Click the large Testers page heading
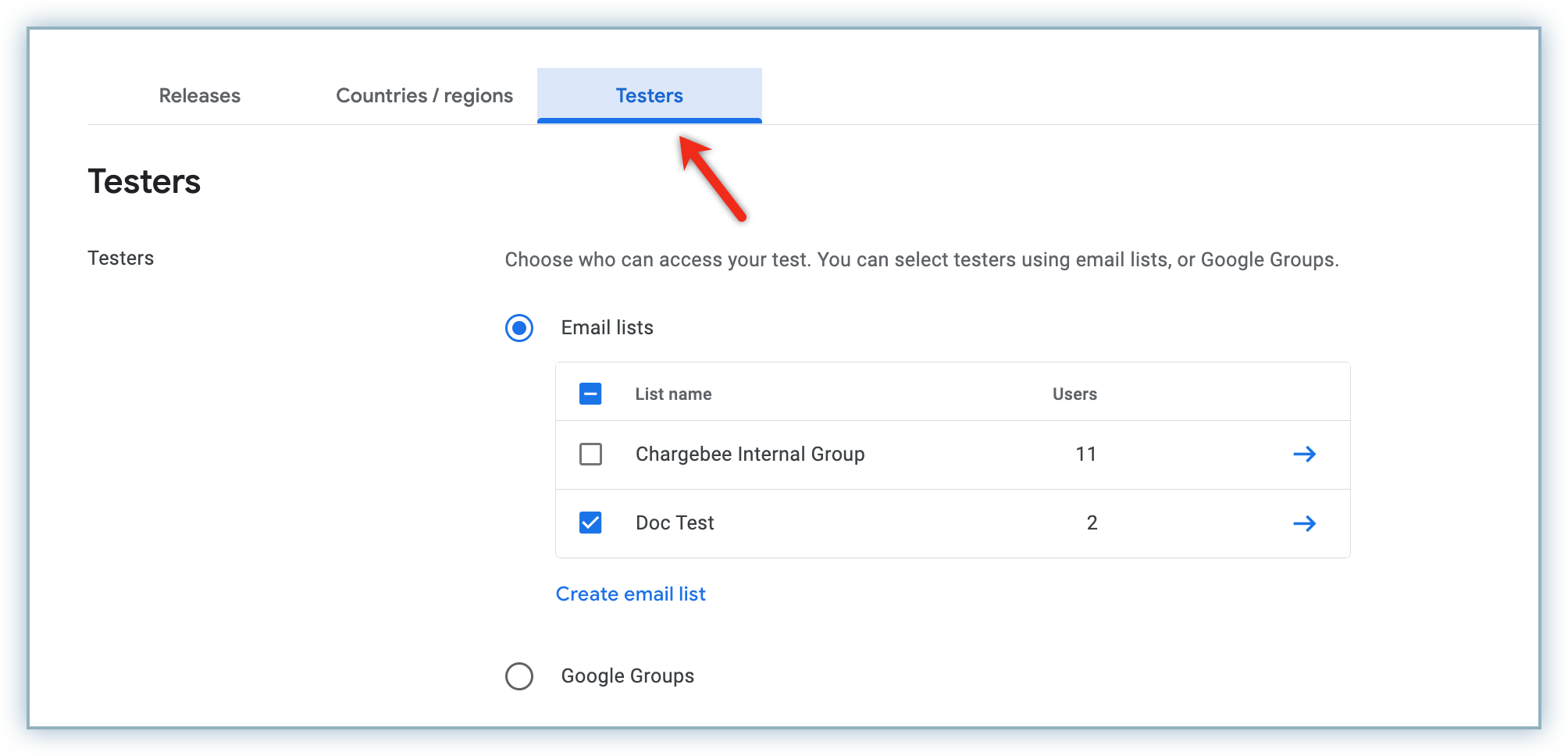 144,182
